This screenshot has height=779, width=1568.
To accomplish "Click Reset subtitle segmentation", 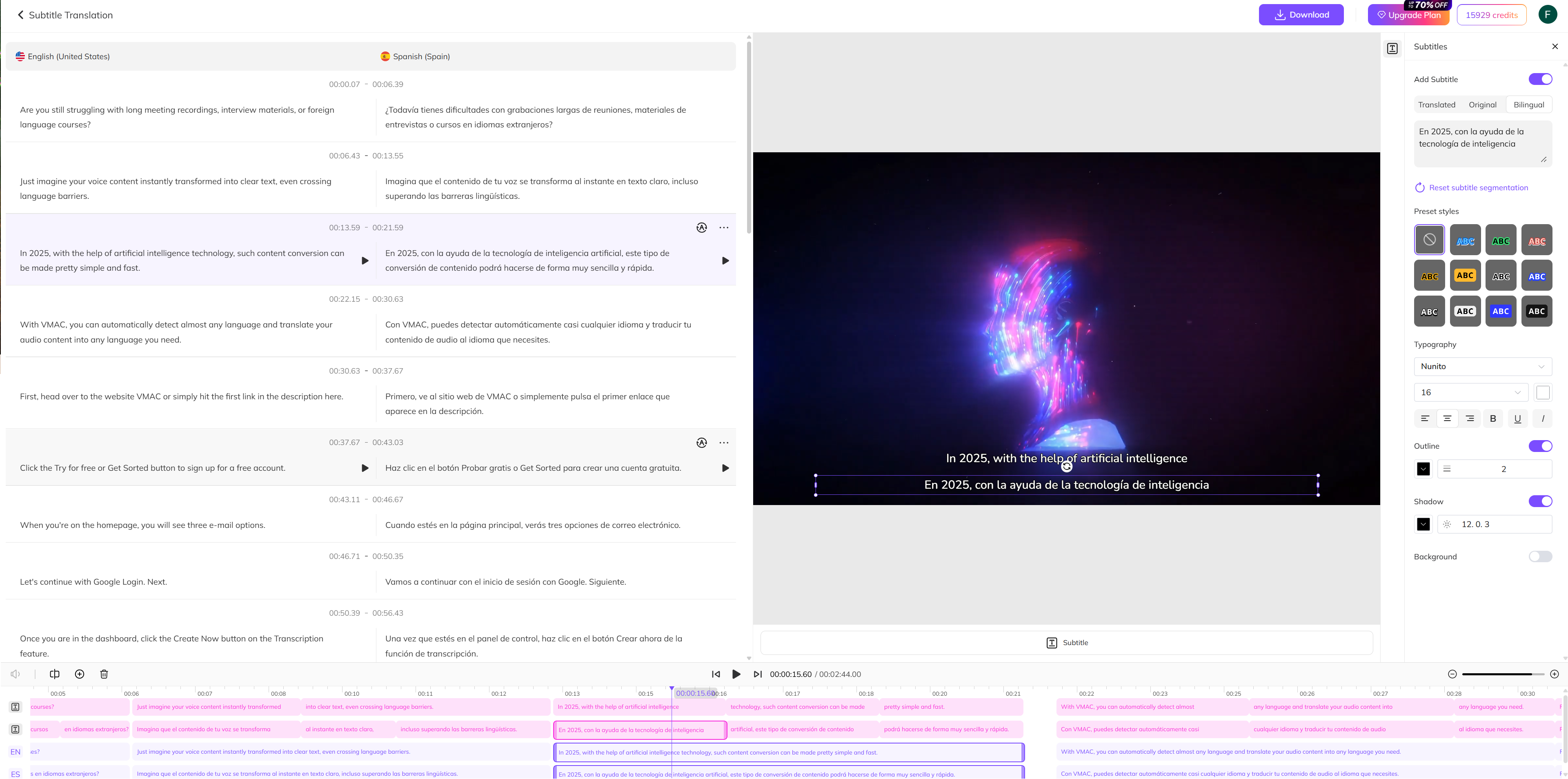I will [x=1479, y=187].
